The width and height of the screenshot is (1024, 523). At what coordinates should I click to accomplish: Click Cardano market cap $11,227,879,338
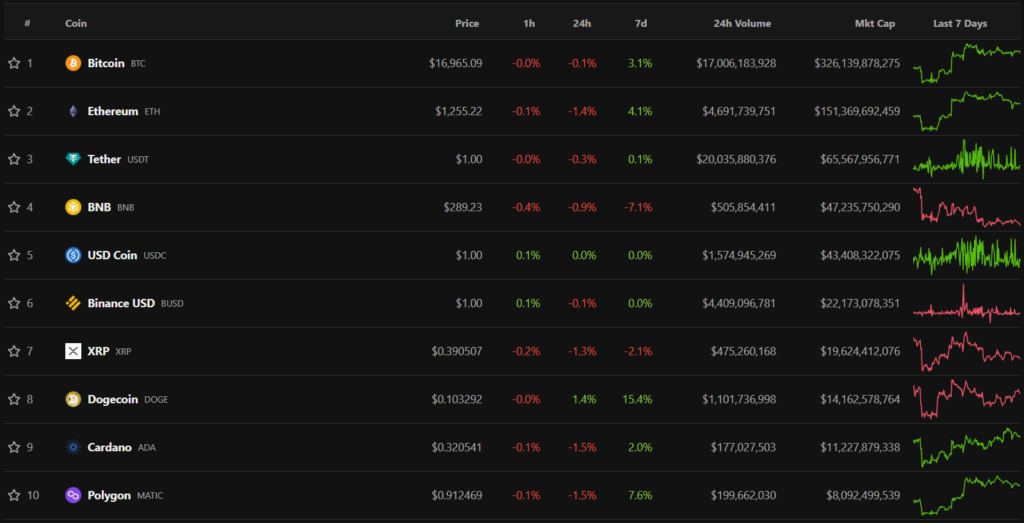tap(860, 447)
